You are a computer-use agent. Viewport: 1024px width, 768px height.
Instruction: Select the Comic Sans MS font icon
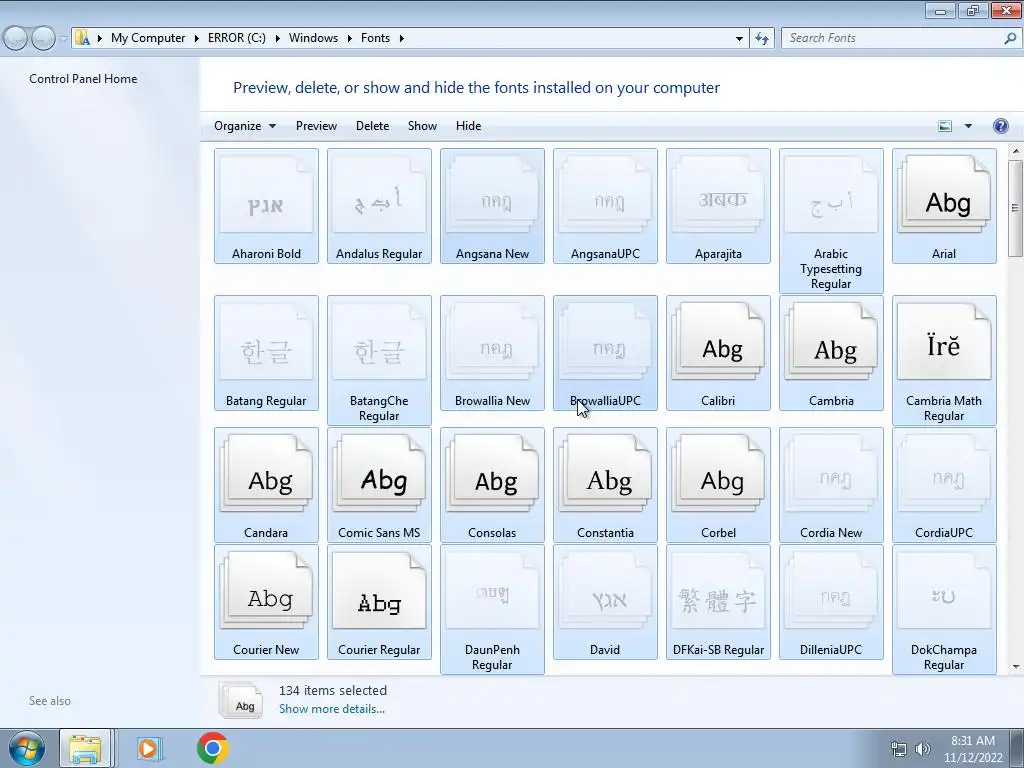[x=379, y=485]
